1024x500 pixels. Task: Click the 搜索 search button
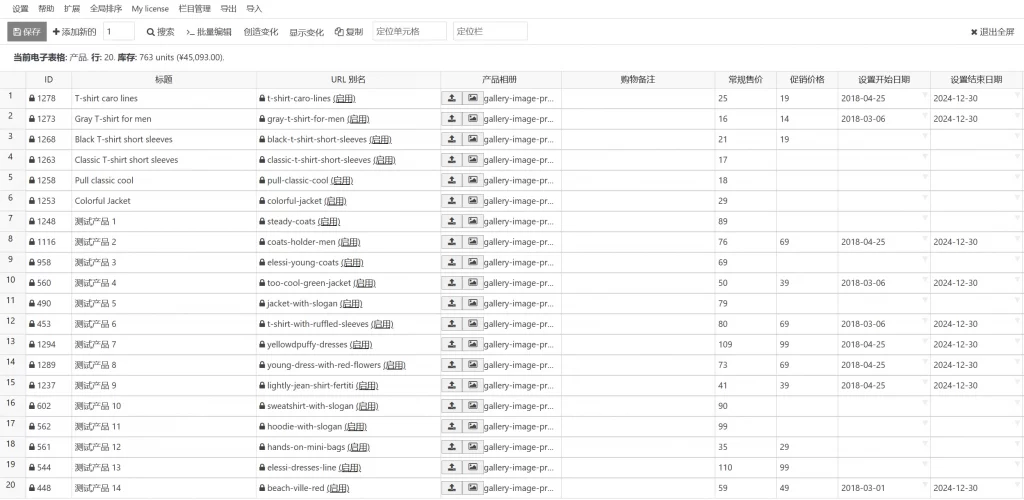(x=160, y=32)
